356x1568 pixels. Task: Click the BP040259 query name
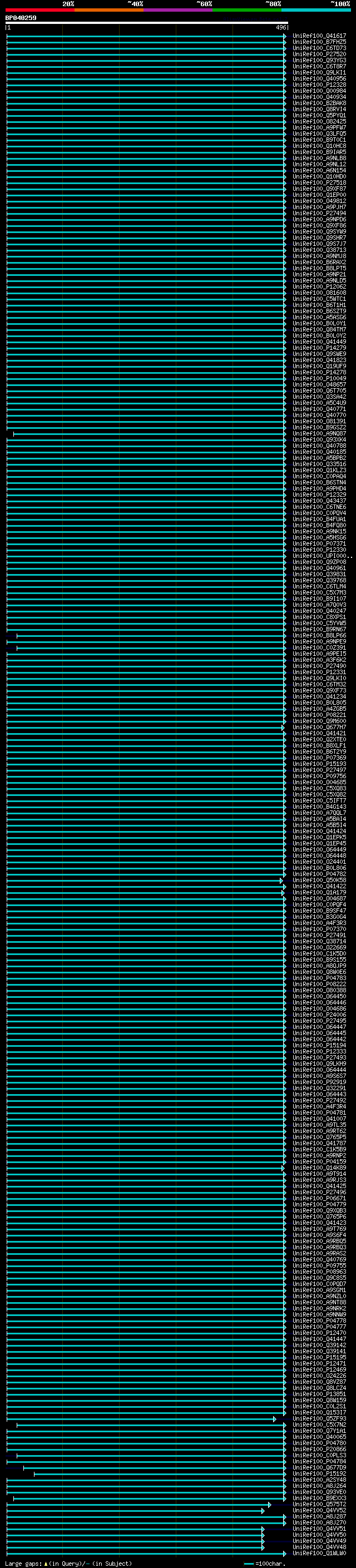pyautogui.click(x=21, y=18)
